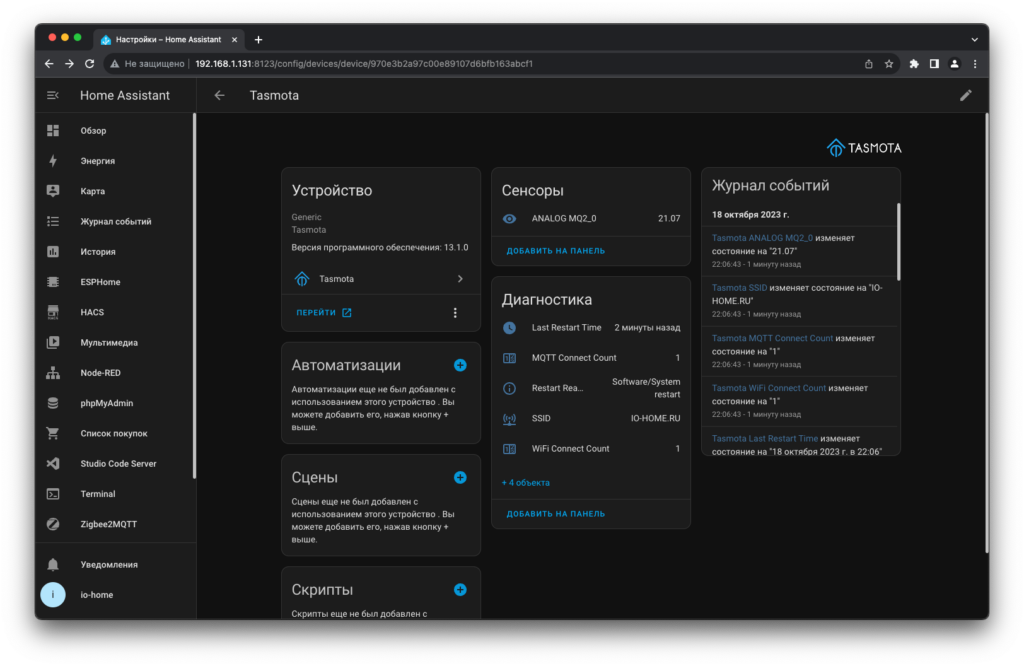Click the main page scrollbar
Viewport: 1024px width, 666px height.
(x=986, y=333)
